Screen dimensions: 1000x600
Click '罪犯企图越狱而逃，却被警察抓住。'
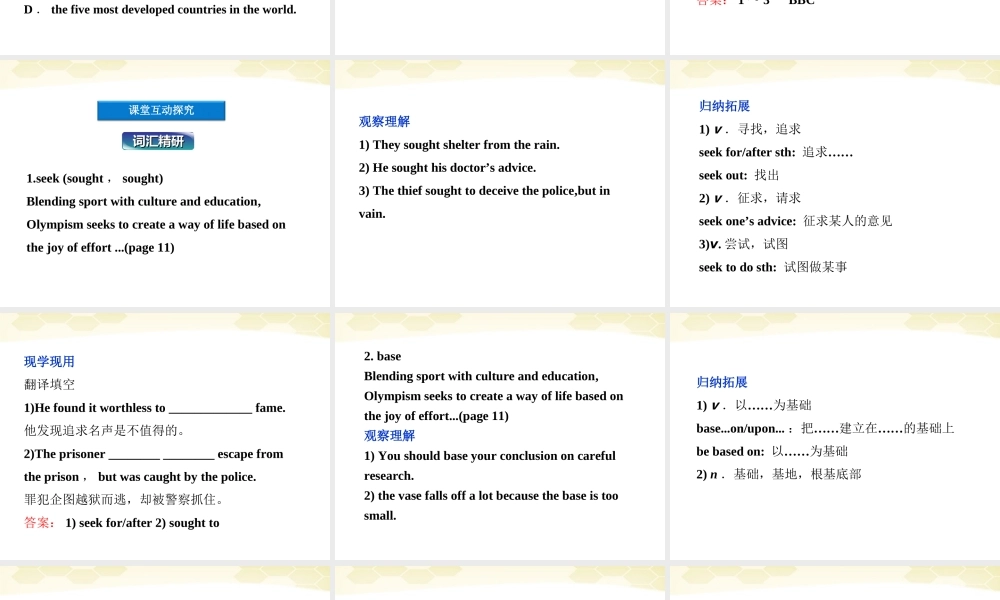(x=124, y=499)
